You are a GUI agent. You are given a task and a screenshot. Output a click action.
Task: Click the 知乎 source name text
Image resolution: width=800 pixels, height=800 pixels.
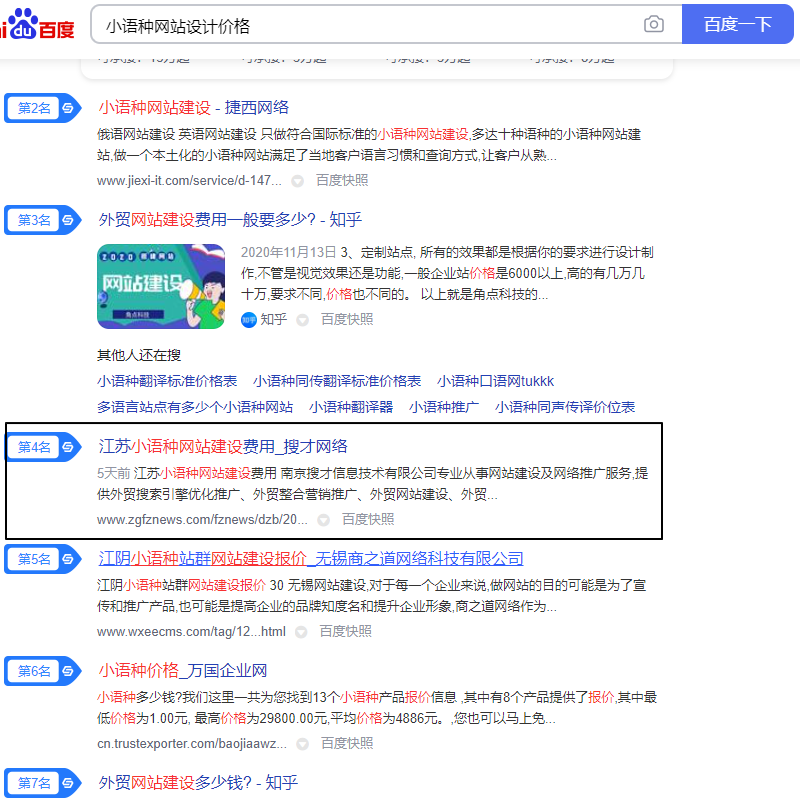click(x=273, y=320)
